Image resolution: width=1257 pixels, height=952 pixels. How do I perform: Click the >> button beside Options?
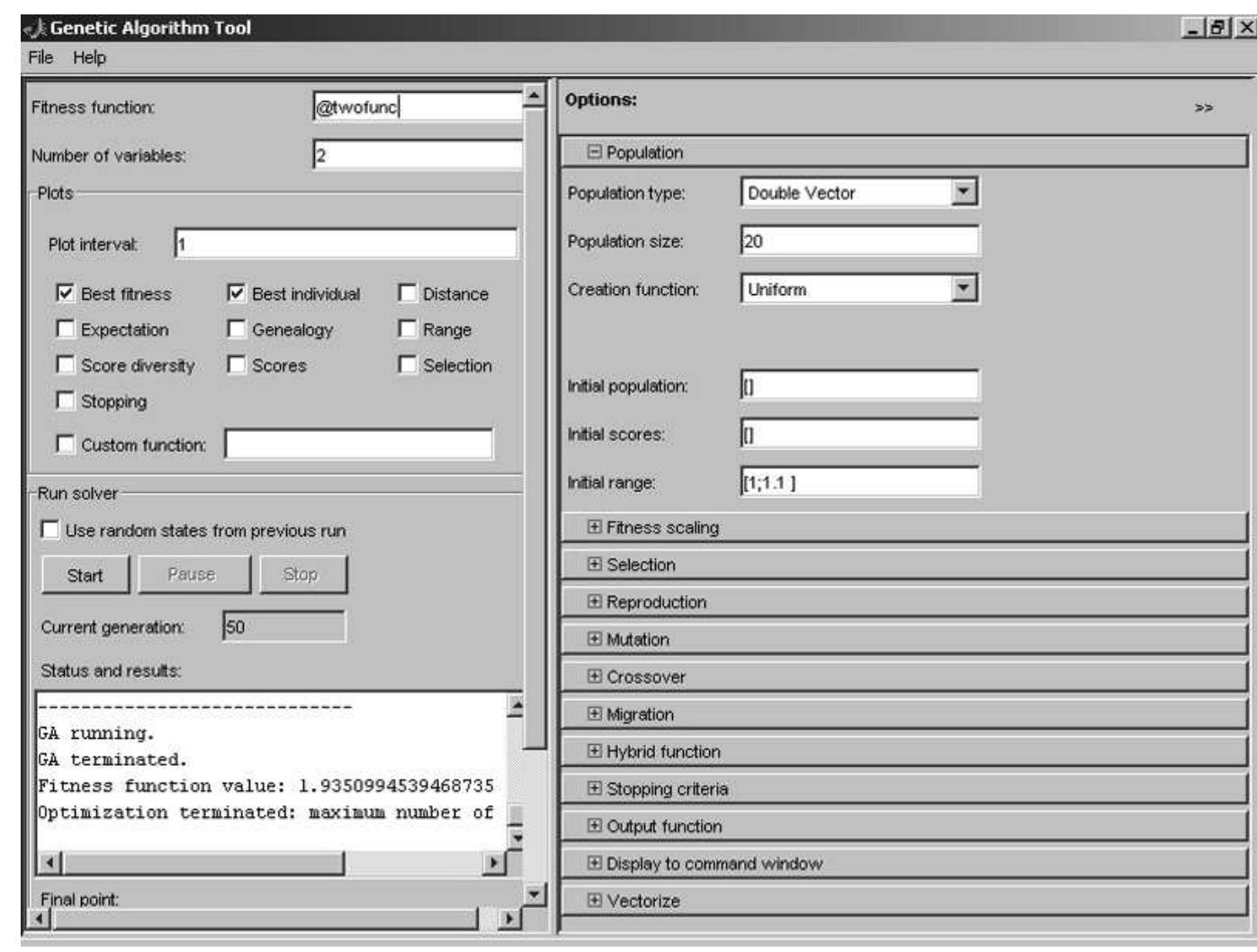(1204, 108)
